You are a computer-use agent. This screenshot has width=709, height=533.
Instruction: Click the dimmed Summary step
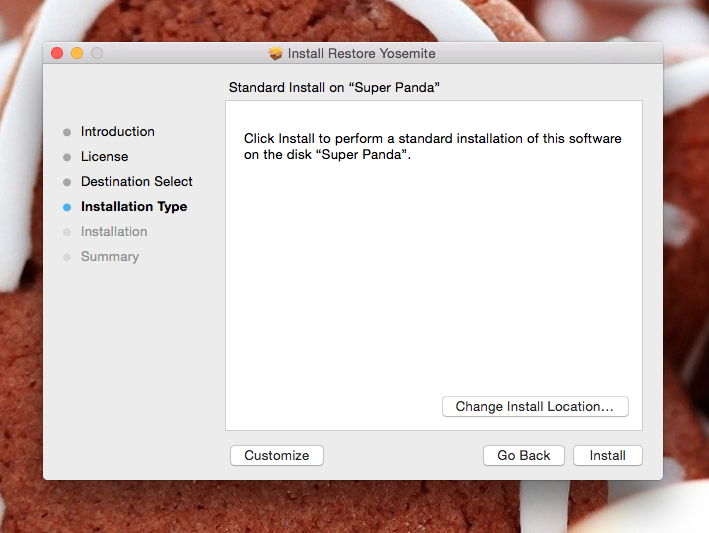[x=110, y=257]
